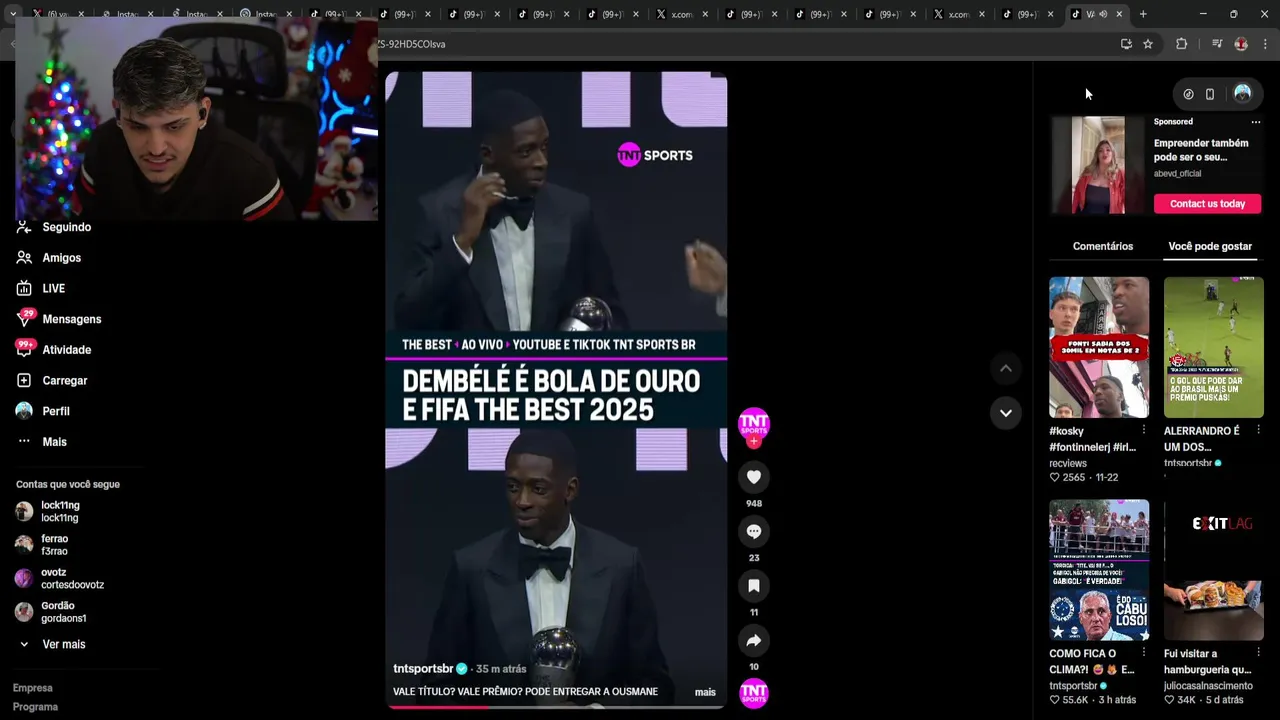1280x720 pixels.
Task: Open sponsored ad video thumbnail
Action: 1098,165
